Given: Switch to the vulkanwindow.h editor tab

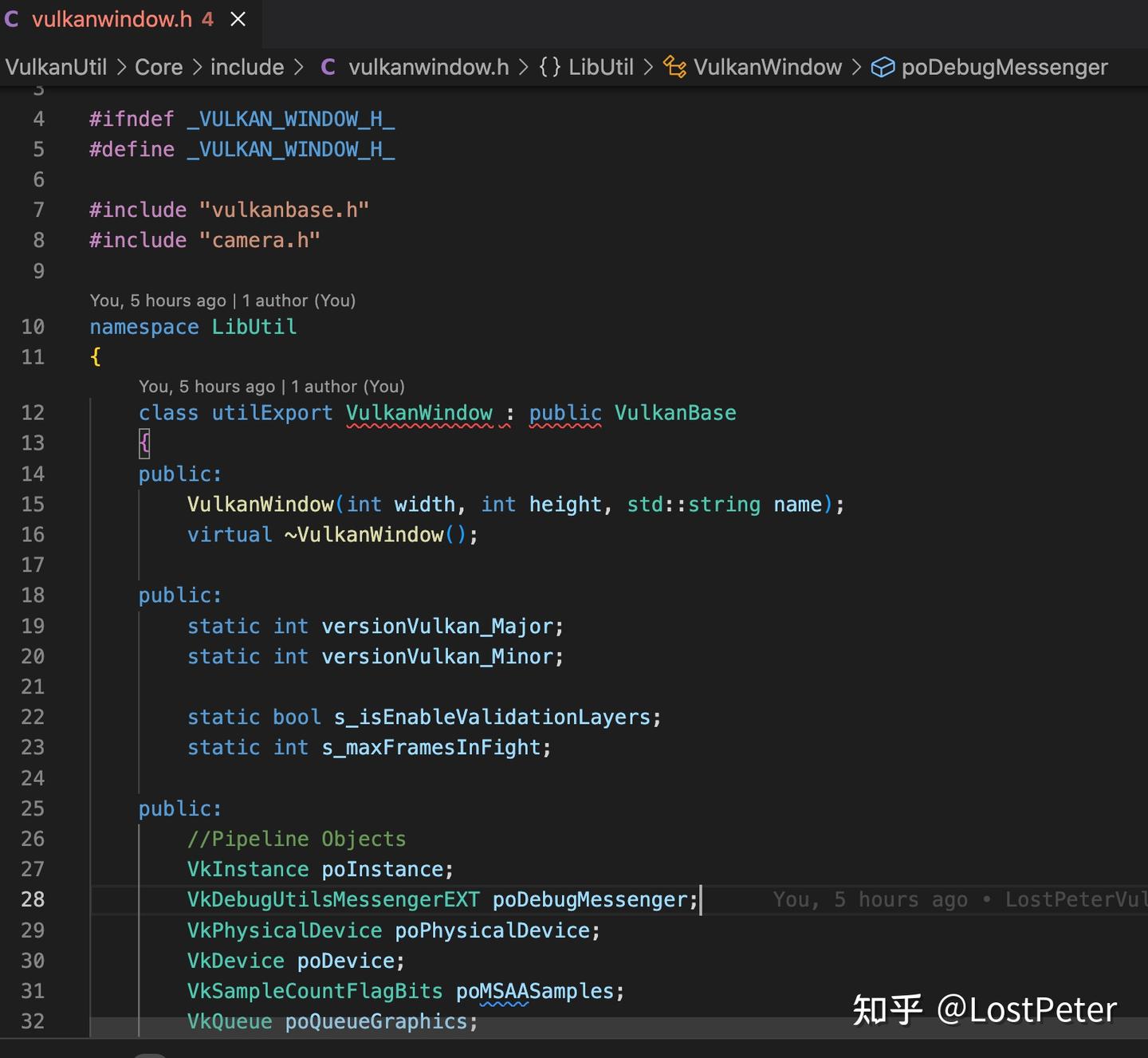Looking at the screenshot, I should (112, 19).
